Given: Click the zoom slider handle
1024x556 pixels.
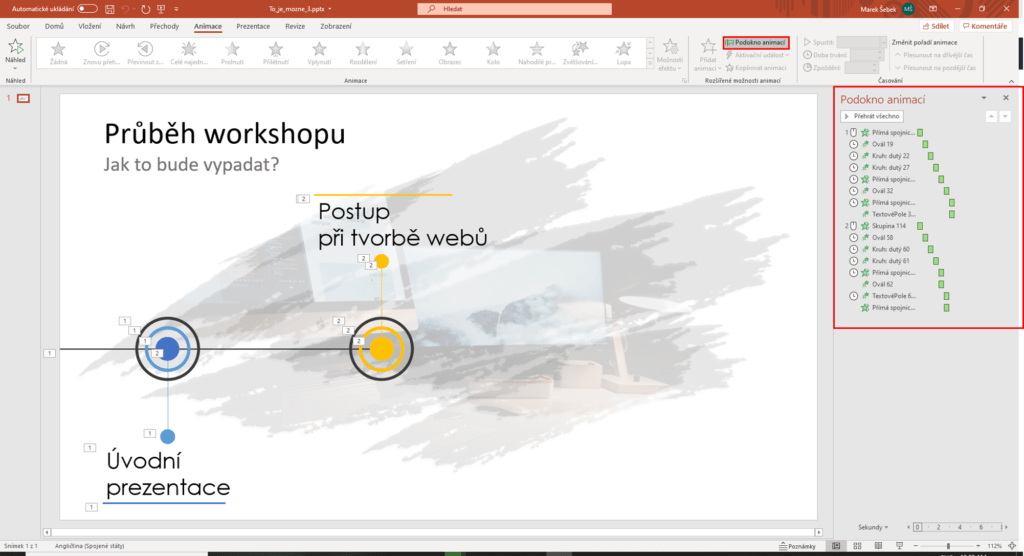Looking at the screenshot, I should (948, 546).
